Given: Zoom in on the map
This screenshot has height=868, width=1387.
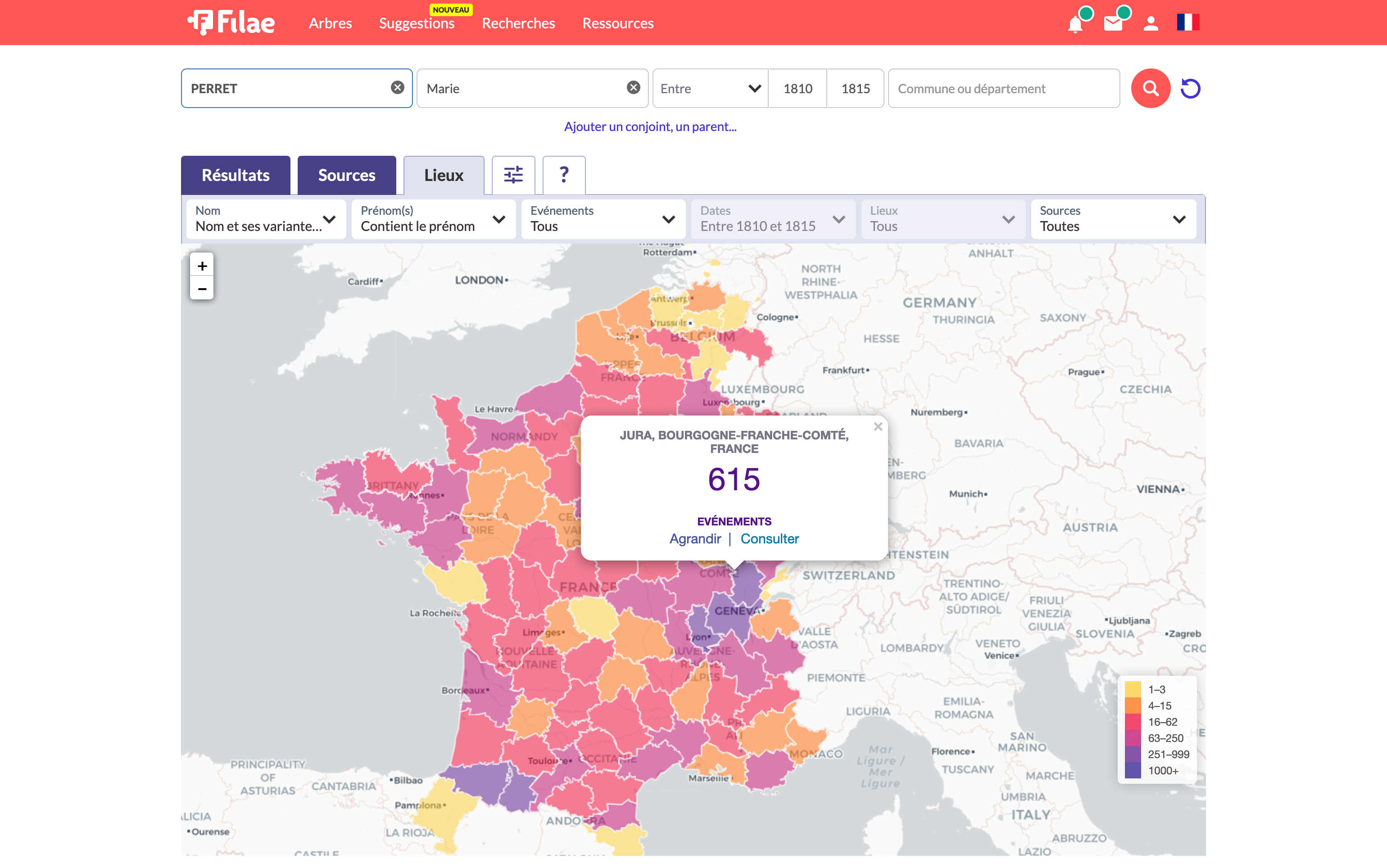Looking at the screenshot, I should [x=202, y=266].
